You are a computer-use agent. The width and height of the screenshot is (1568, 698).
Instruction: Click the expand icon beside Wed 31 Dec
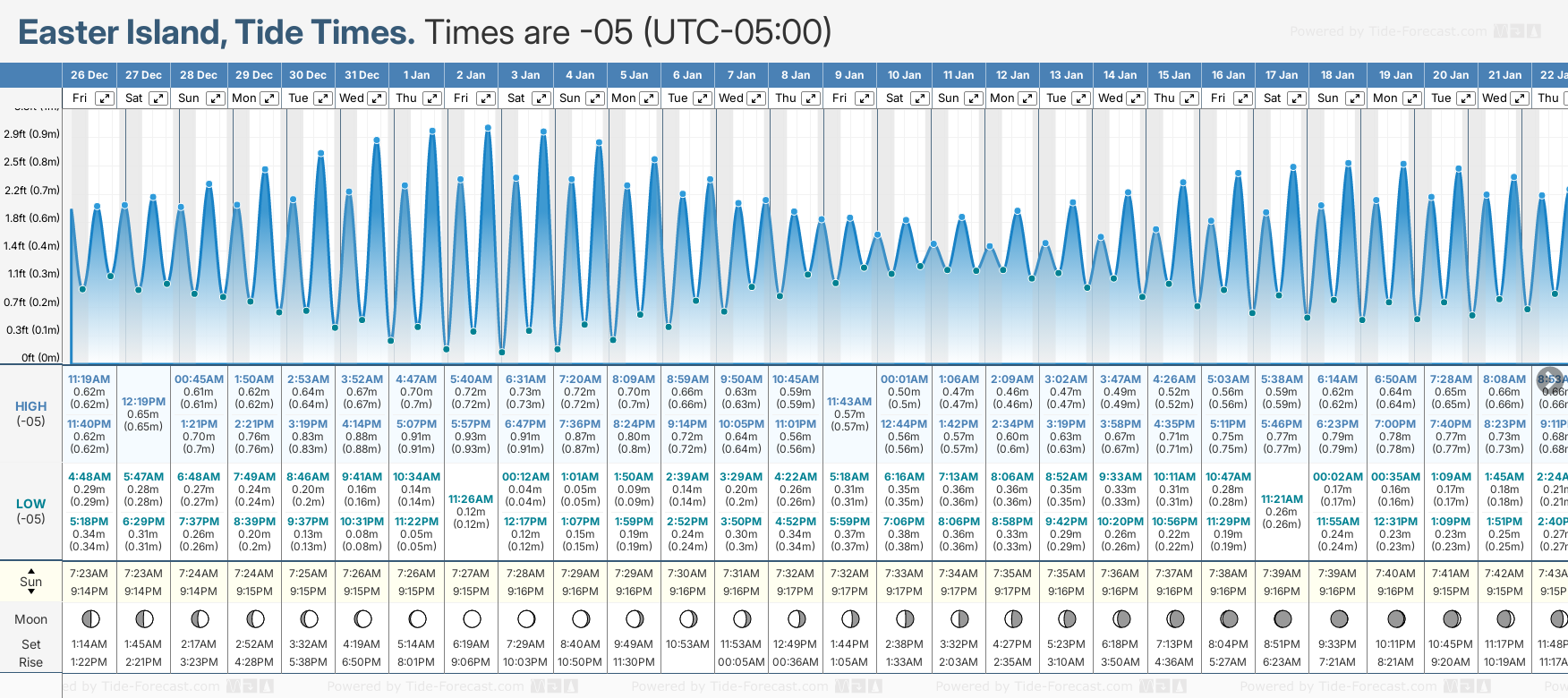(377, 98)
